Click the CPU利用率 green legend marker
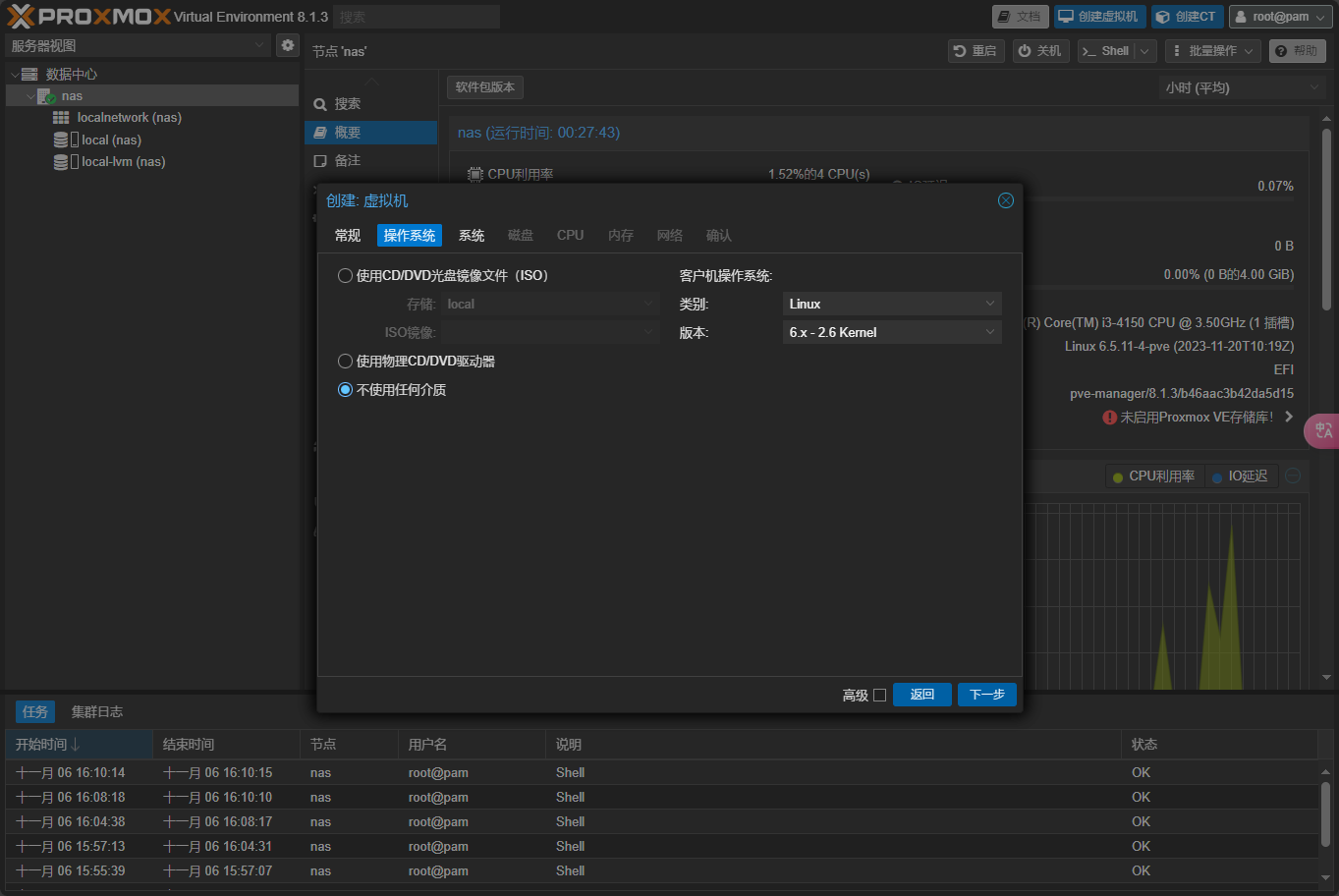 1117,477
